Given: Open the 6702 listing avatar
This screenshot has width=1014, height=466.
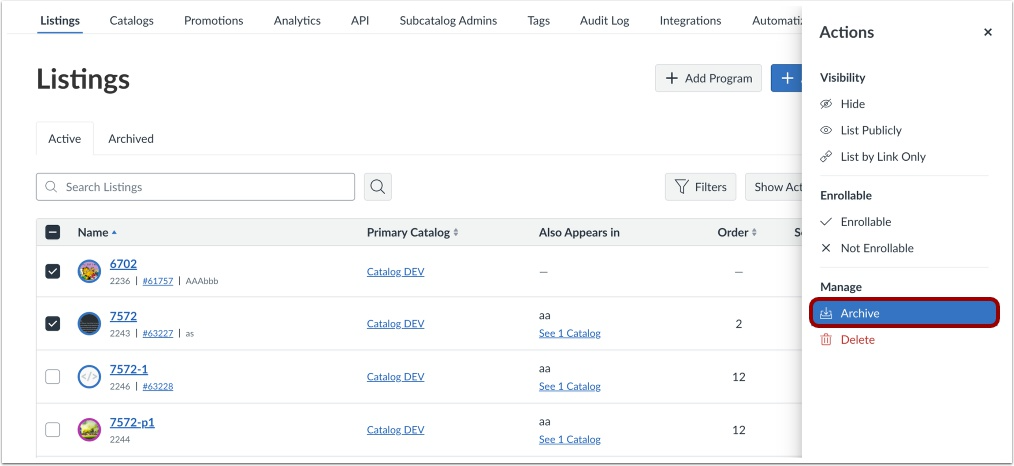Looking at the screenshot, I should 89,271.
